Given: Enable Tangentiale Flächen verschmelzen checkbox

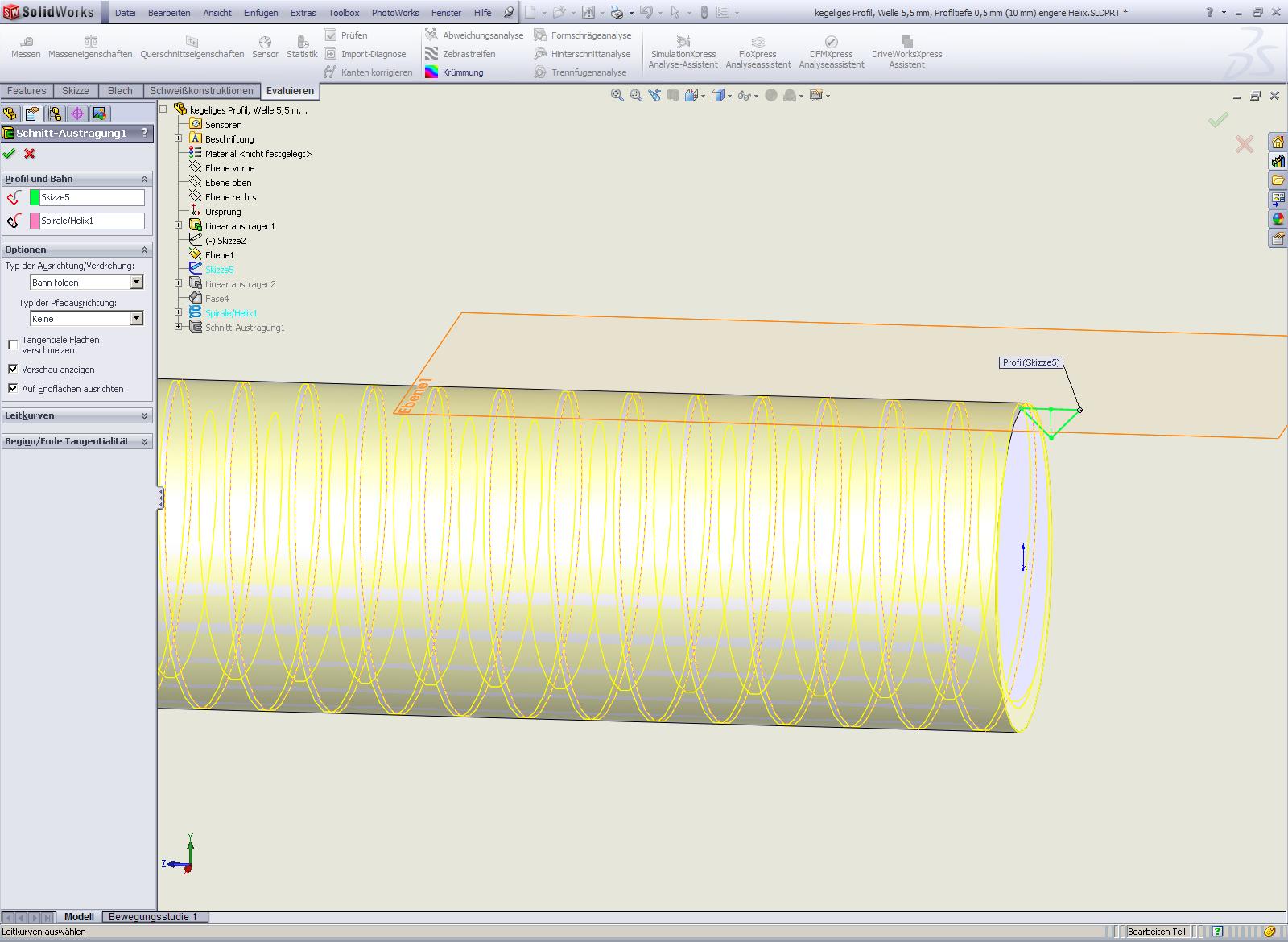Looking at the screenshot, I should coord(13,345).
